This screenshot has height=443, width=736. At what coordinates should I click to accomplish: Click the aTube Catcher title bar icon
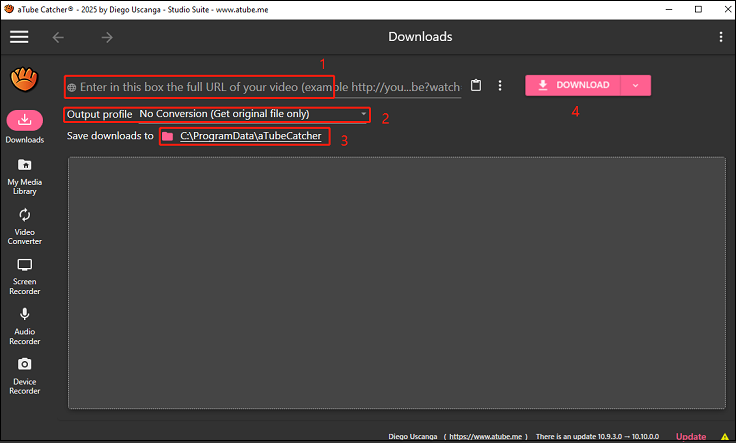point(9,9)
